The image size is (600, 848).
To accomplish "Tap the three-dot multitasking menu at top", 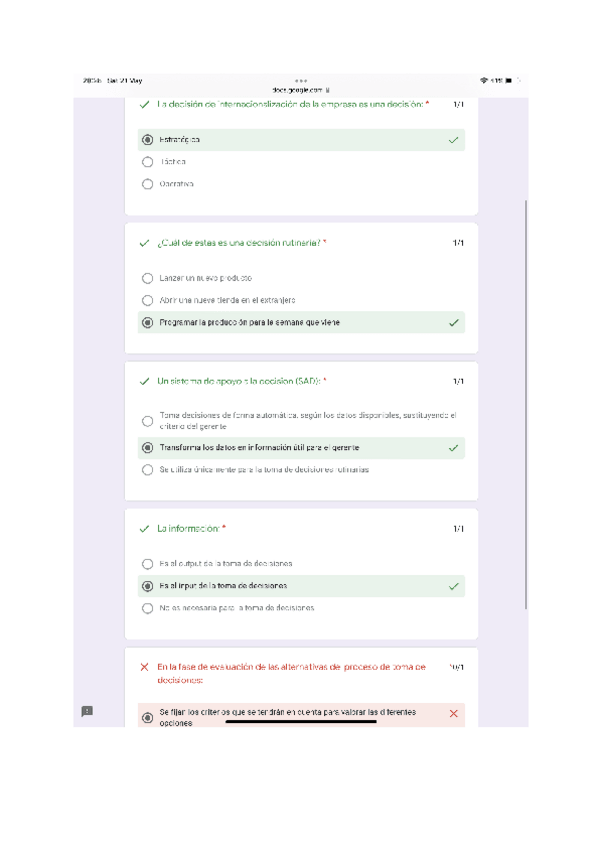I will tap(301, 80).
